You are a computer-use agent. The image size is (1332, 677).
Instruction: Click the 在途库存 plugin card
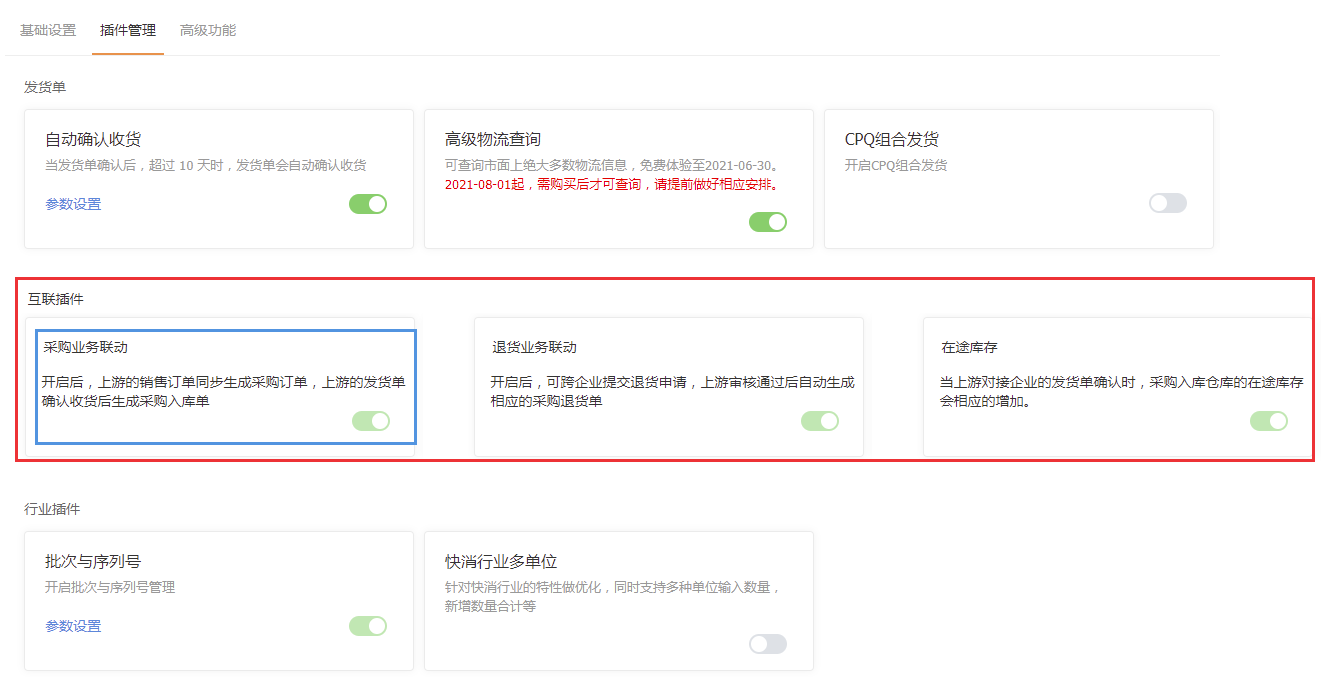1067,385
